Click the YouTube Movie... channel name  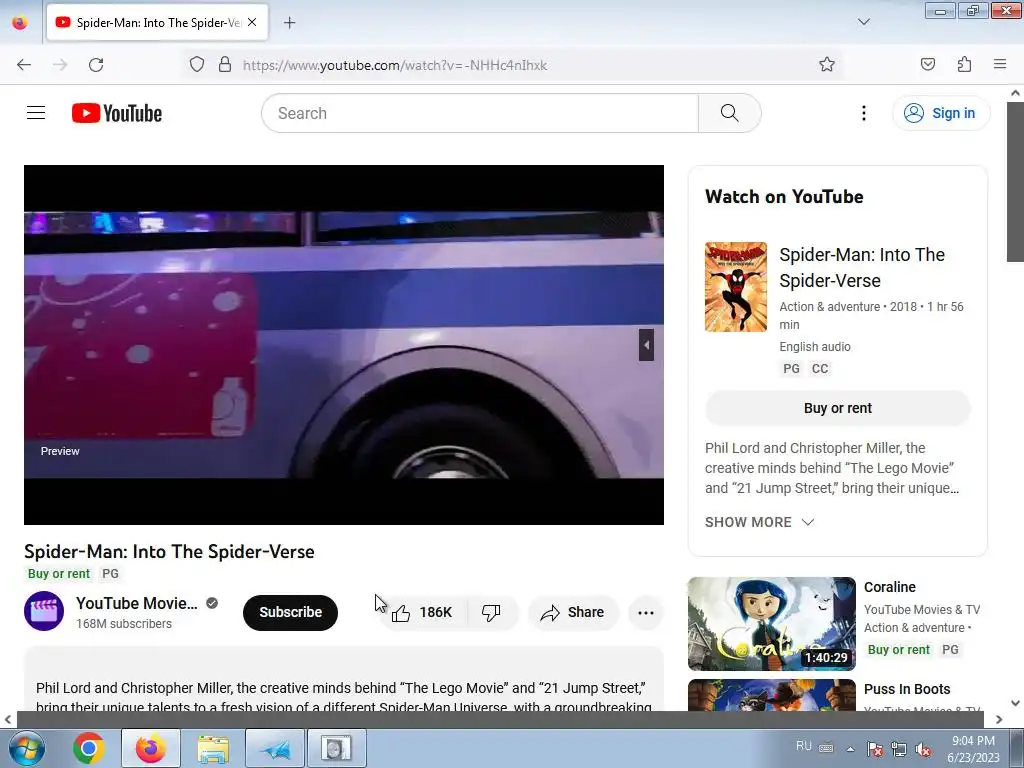[x=136, y=603]
